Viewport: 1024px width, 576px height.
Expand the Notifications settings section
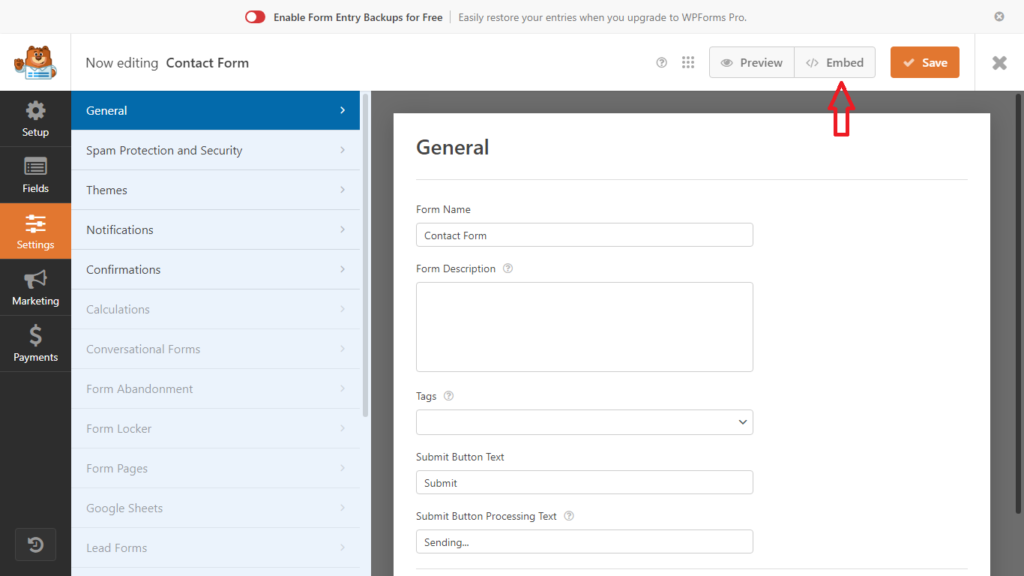[215, 230]
